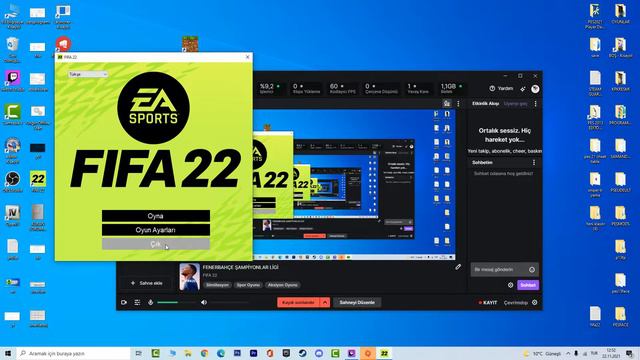Open Steam from the taskbar

point(302,353)
